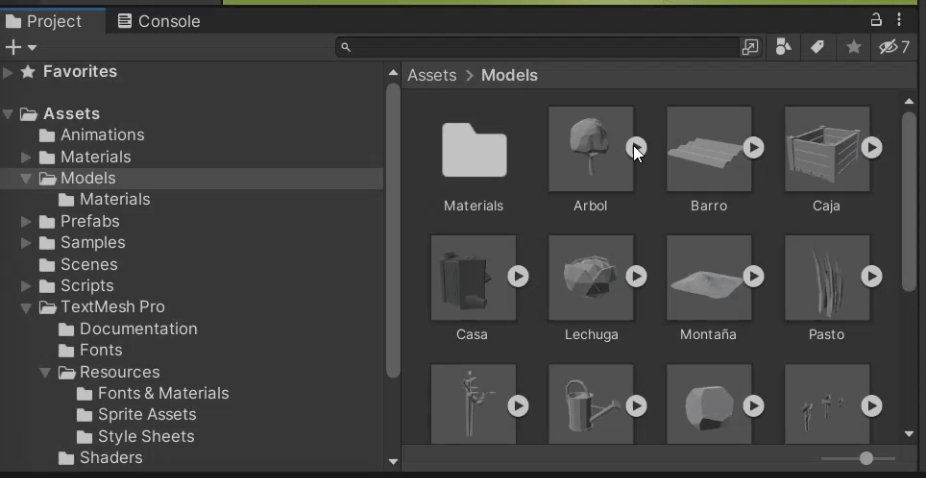Click the favorites star icon in toolbar

tap(853, 47)
